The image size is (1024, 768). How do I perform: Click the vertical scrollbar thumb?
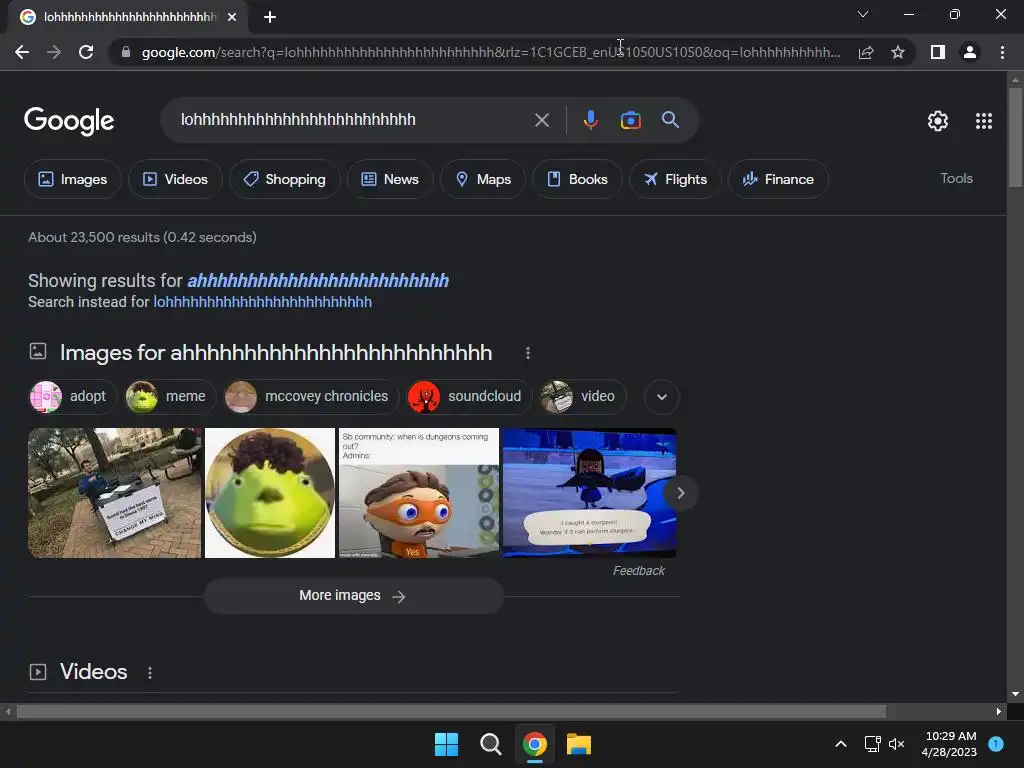[x=1015, y=137]
